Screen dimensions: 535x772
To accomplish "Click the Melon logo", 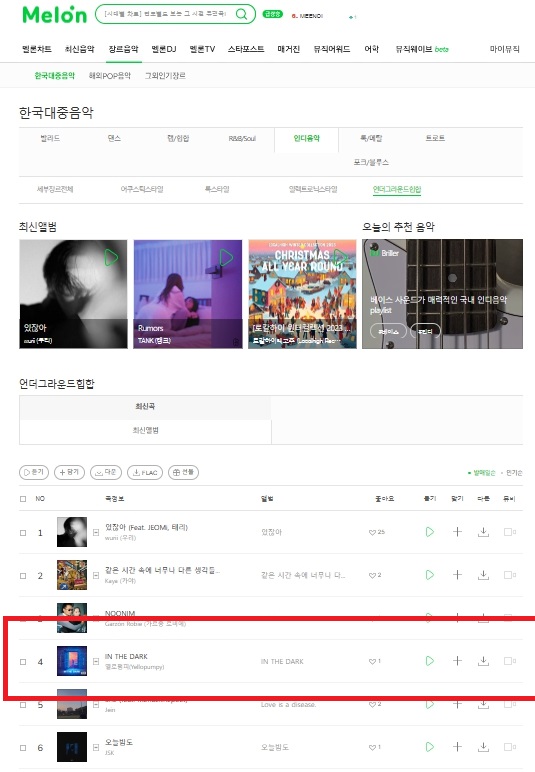I will coord(55,15).
